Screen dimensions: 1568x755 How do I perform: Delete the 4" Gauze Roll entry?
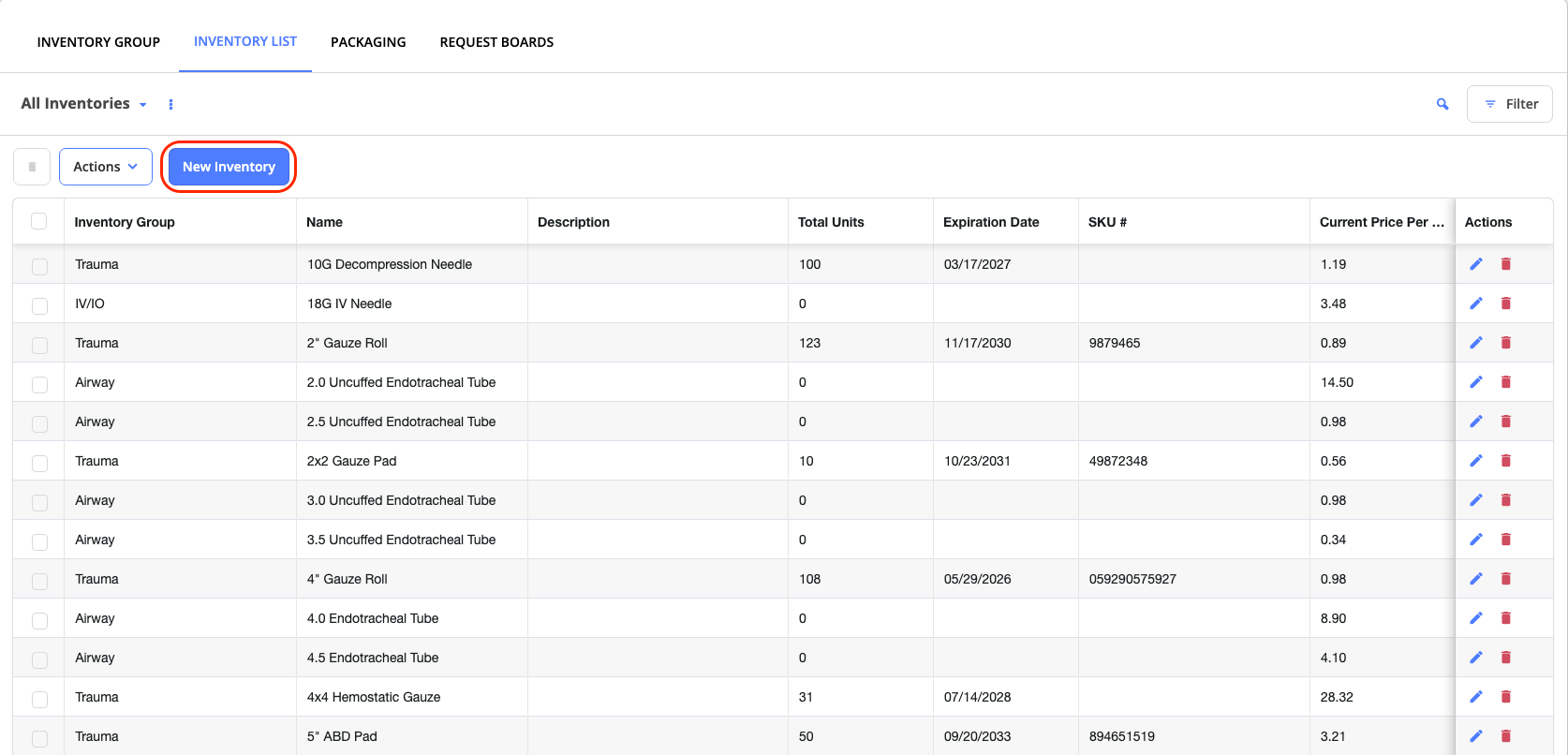tap(1506, 579)
